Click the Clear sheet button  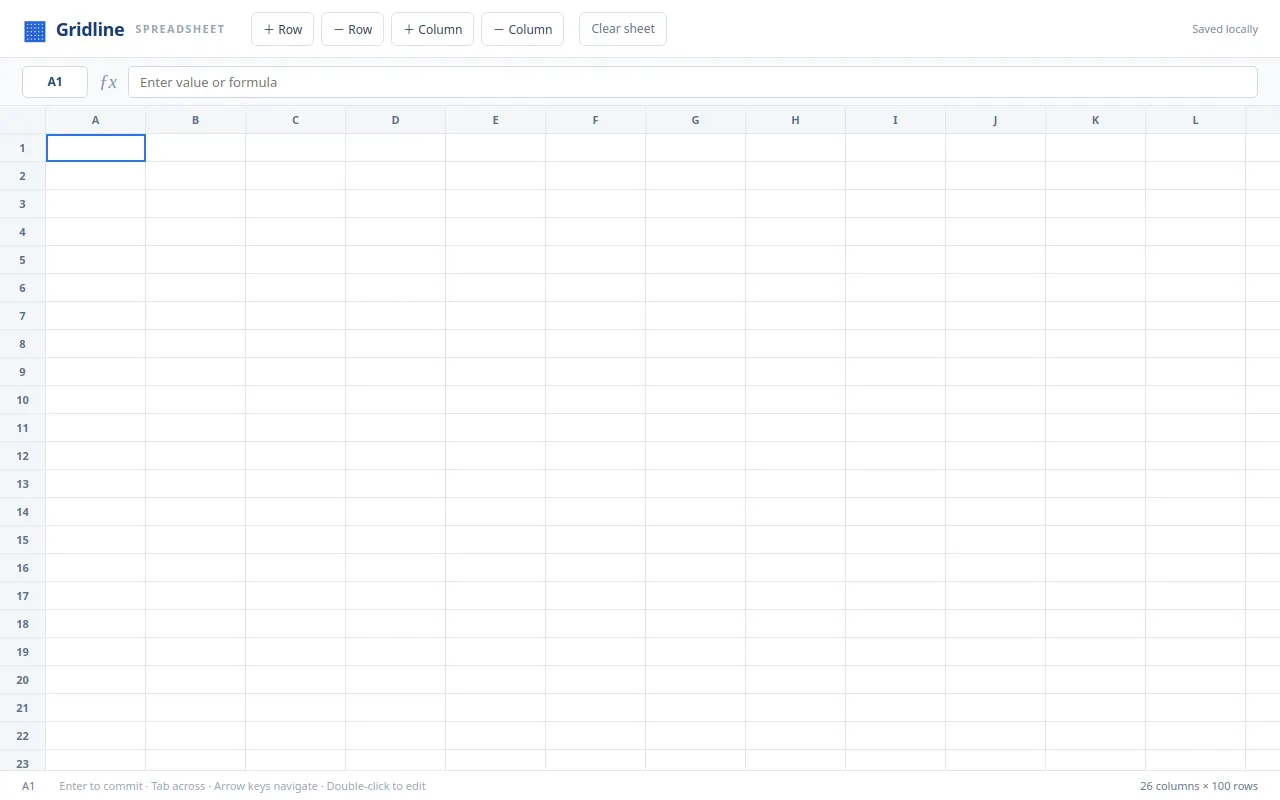coord(623,29)
